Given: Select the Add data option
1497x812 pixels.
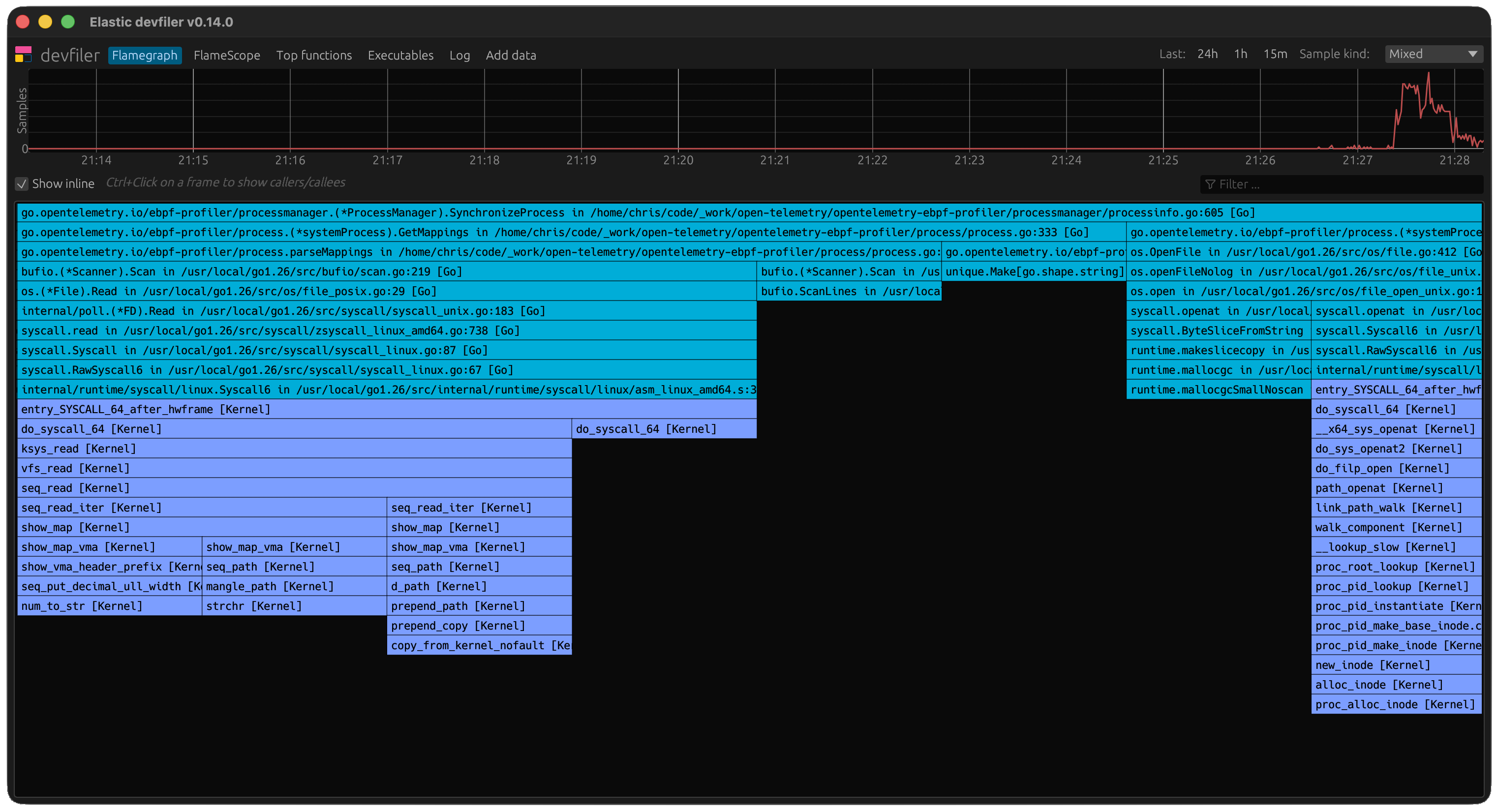Looking at the screenshot, I should click(511, 55).
